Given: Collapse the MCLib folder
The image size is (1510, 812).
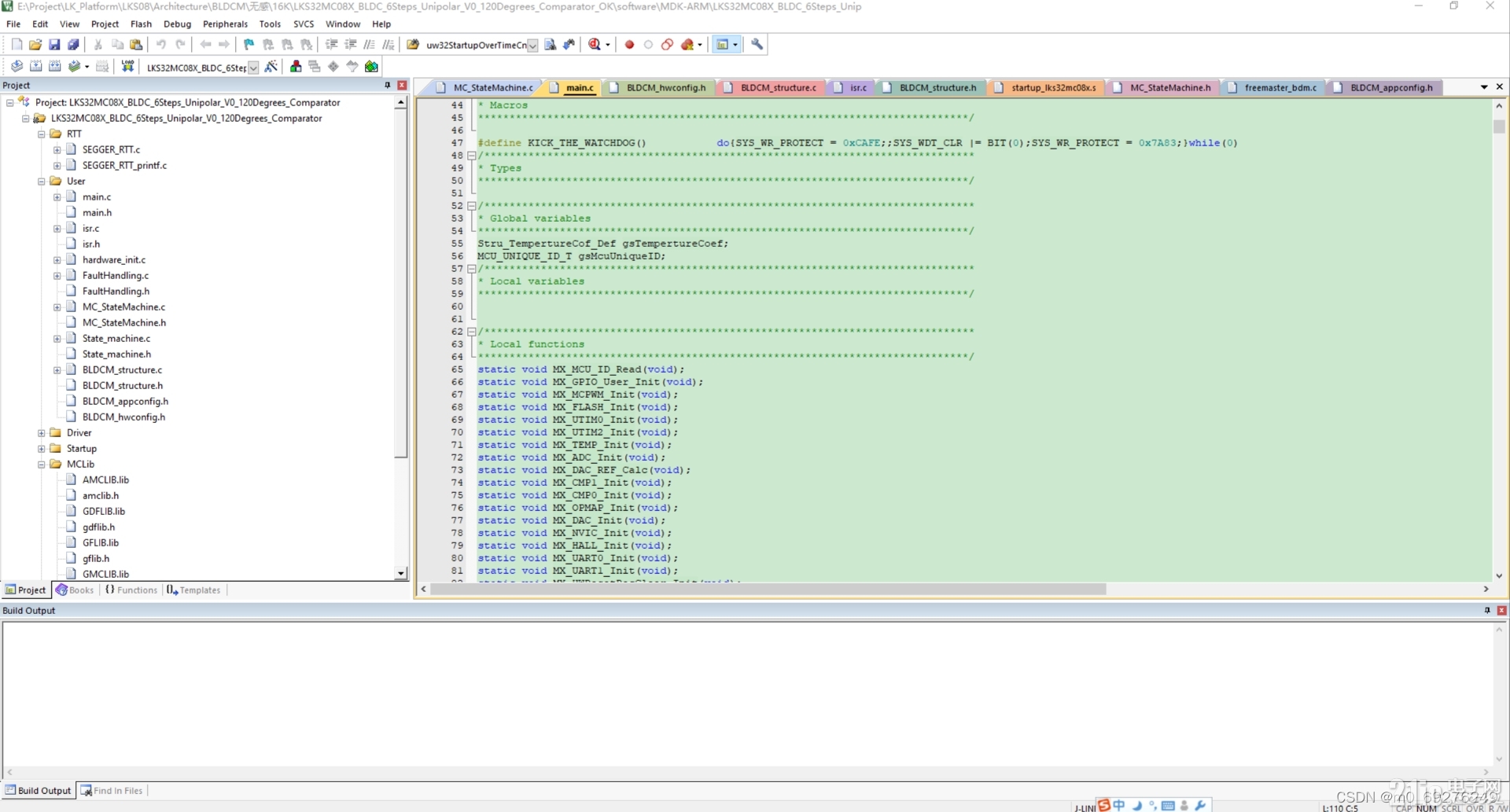Looking at the screenshot, I should (x=42, y=465).
